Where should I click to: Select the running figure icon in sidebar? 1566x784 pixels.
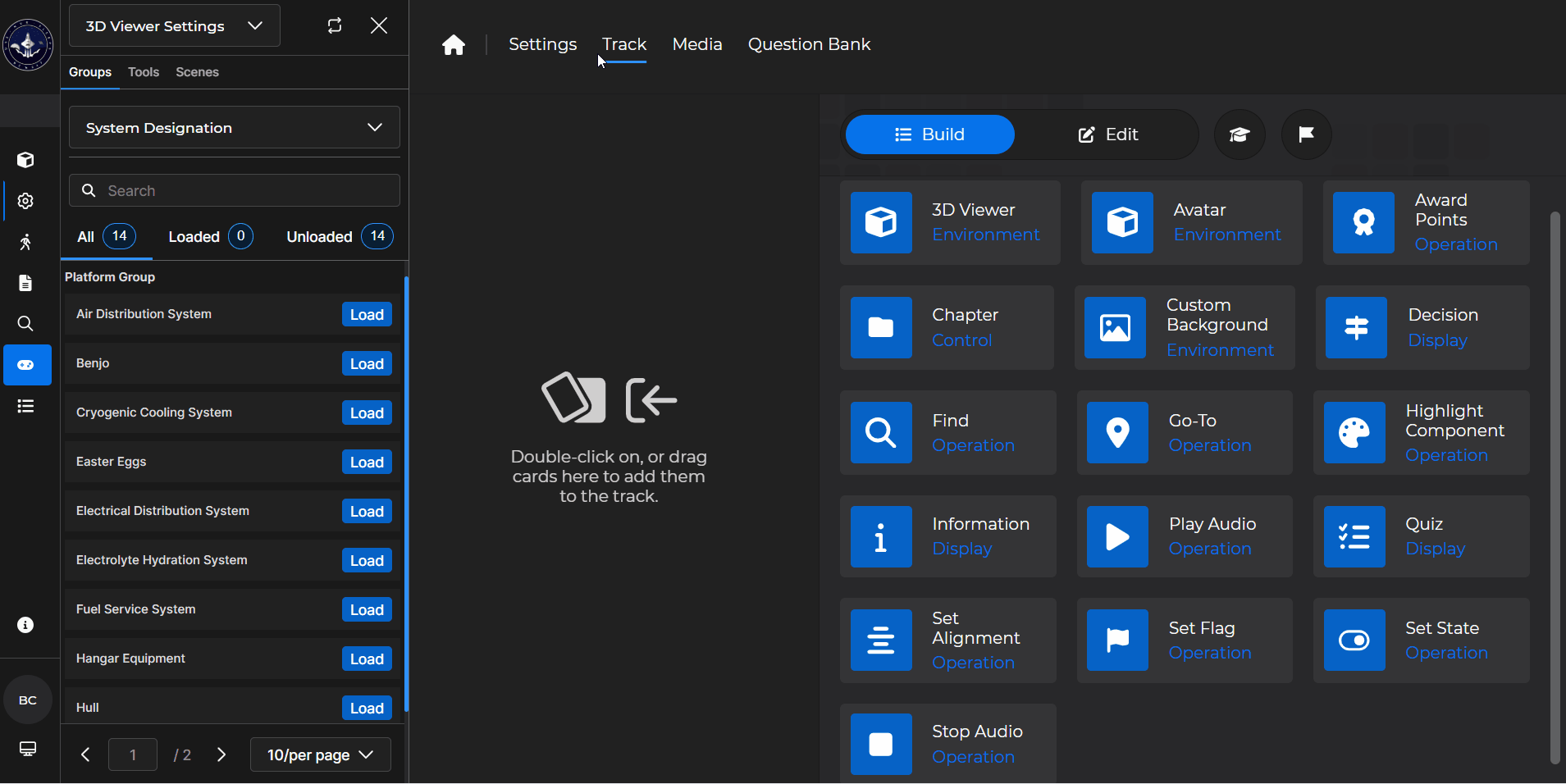(25, 242)
